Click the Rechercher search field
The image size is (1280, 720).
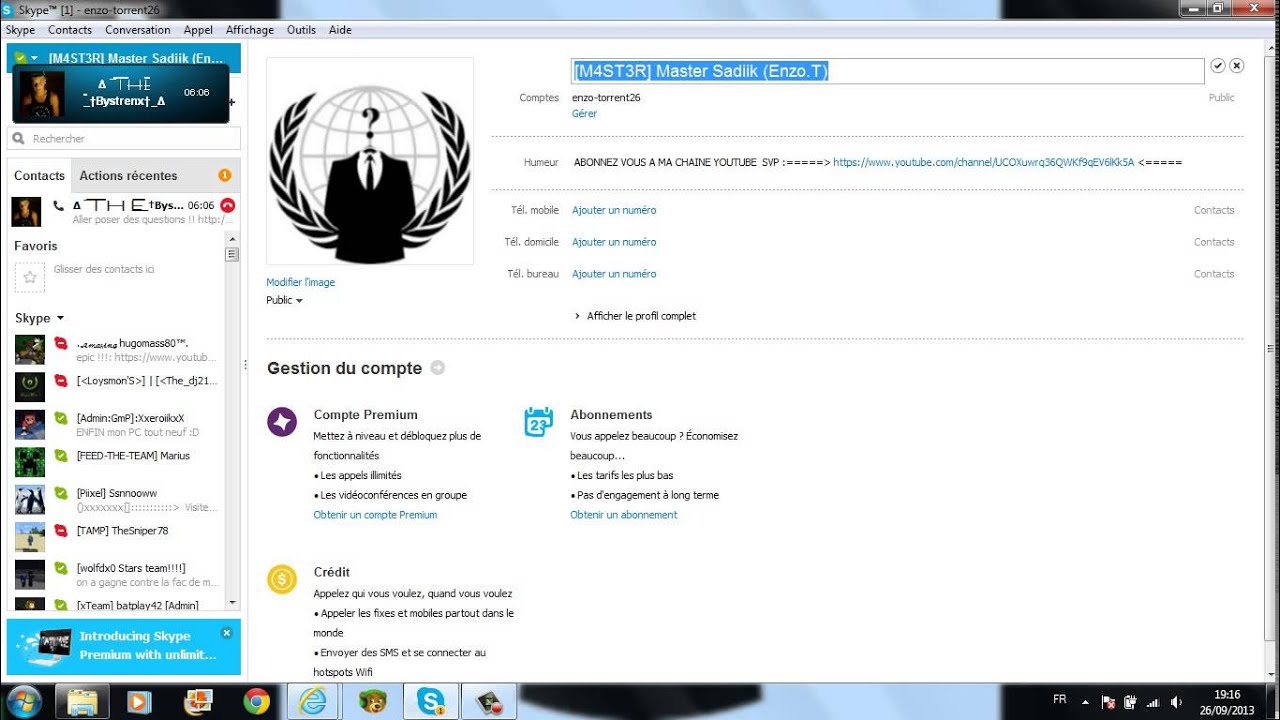point(124,139)
